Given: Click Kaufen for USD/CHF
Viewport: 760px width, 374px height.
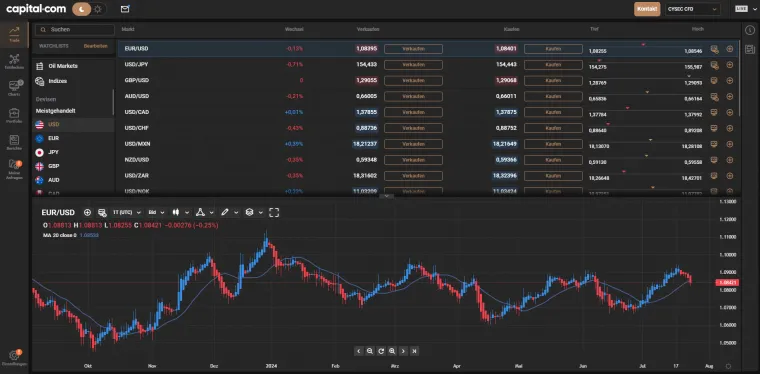Looking at the screenshot, I should [553, 128].
